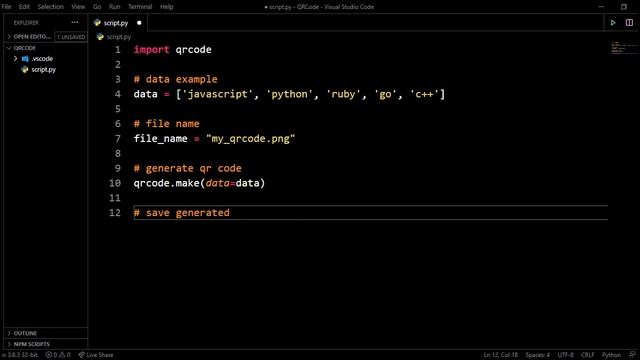
Task: Click line number 10 in gutter
Action: click(115, 183)
